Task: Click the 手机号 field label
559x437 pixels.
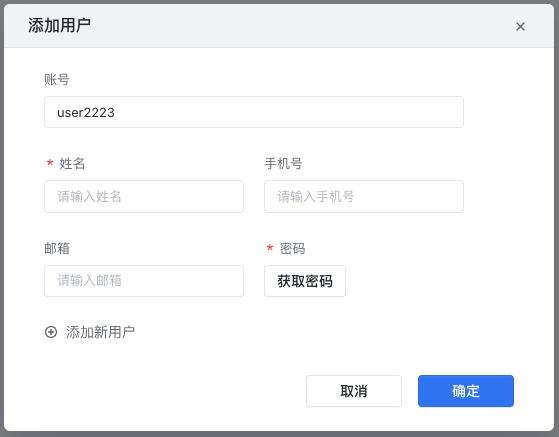Action: [x=283, y=164]
